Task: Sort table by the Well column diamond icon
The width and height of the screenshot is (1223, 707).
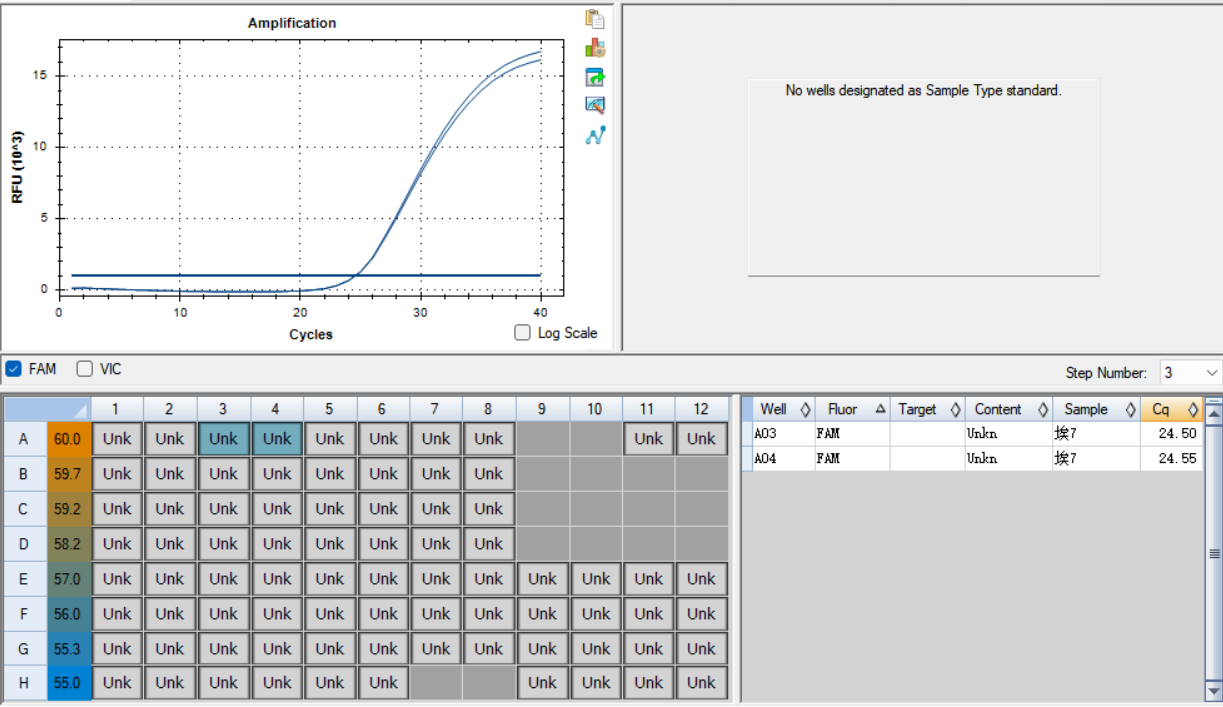Action: click(805, 409)
